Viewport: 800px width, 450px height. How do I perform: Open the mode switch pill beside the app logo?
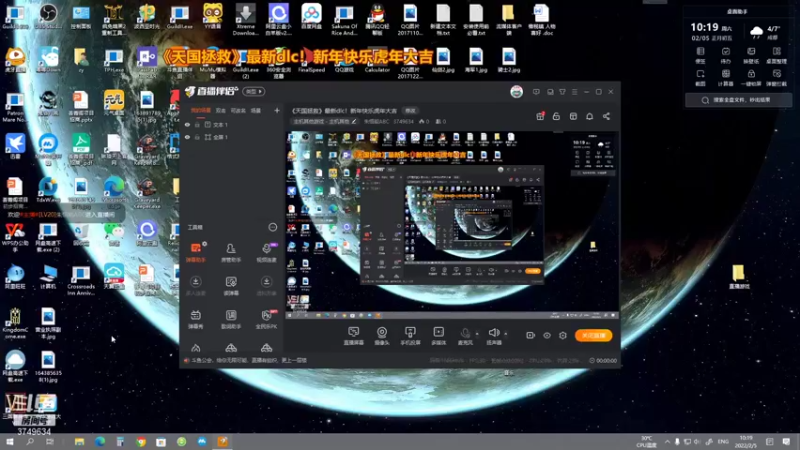click(x=254, y=92)
